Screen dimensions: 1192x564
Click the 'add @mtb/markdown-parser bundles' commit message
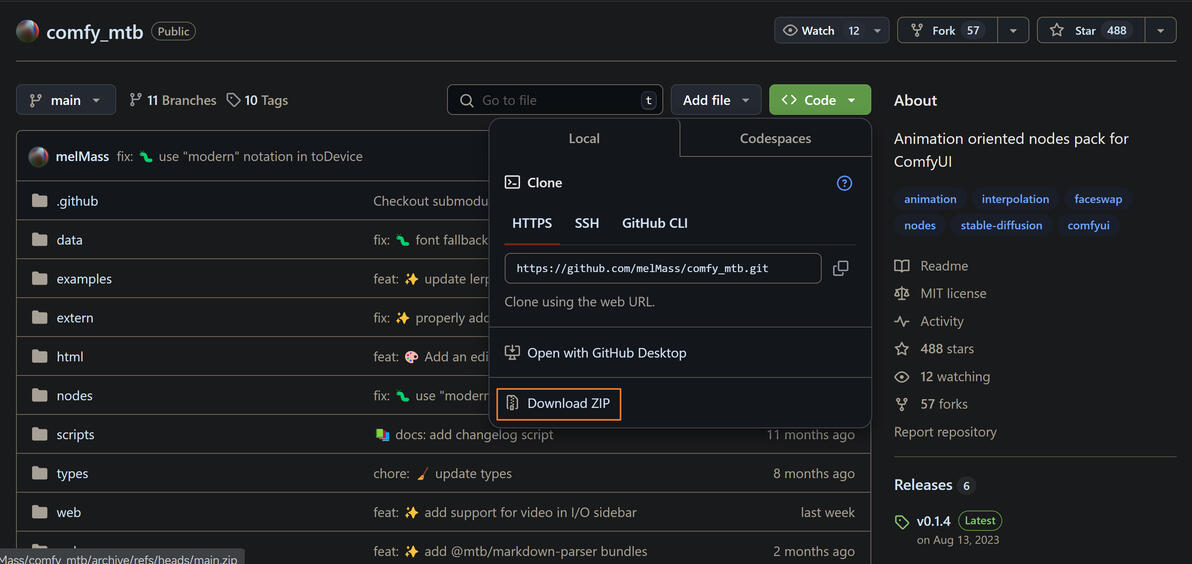coord(510,551)
